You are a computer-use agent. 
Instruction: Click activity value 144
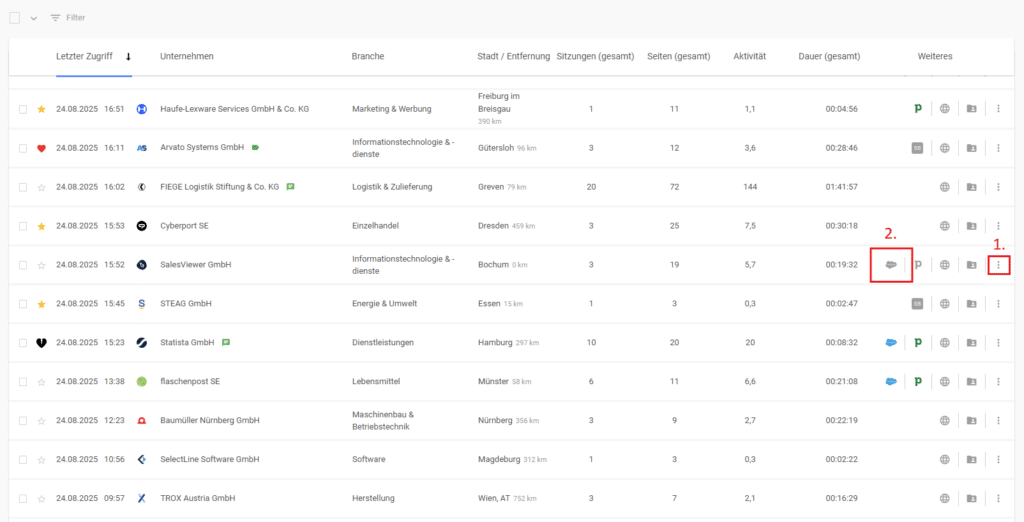click(750, 187)
